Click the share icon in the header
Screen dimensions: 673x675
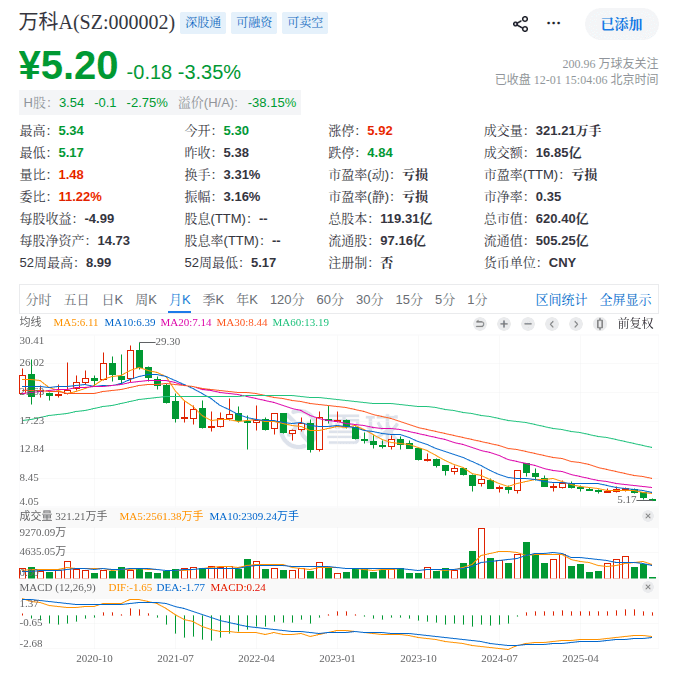point(520,23)
